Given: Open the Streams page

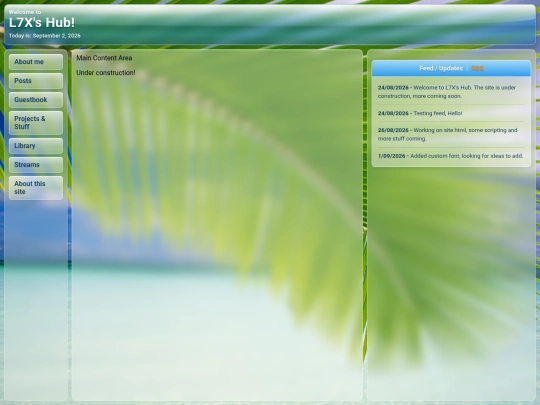Looking at the screenshot, I should pyautogui.click(x=36, y=165).
